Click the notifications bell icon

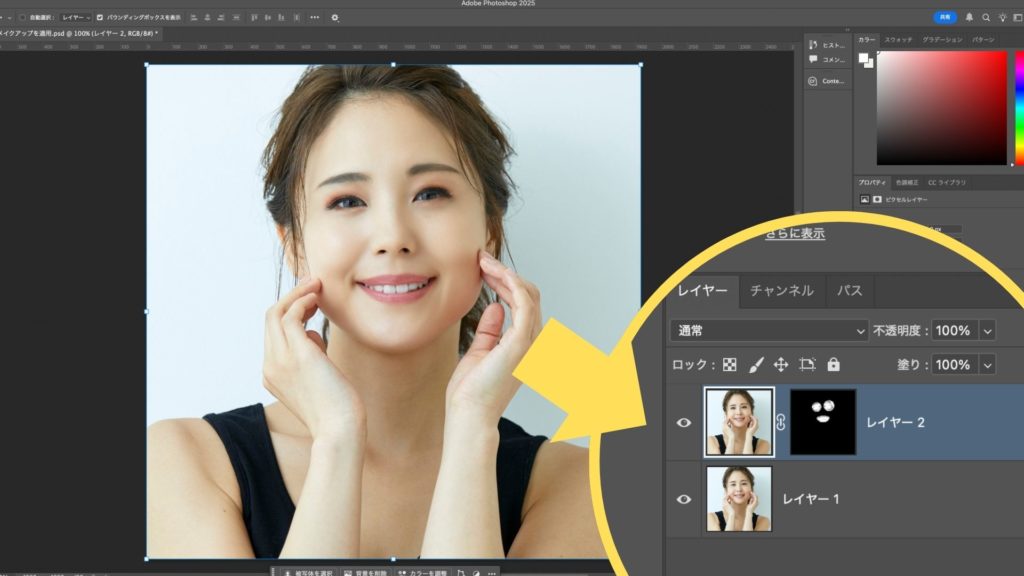969,17
